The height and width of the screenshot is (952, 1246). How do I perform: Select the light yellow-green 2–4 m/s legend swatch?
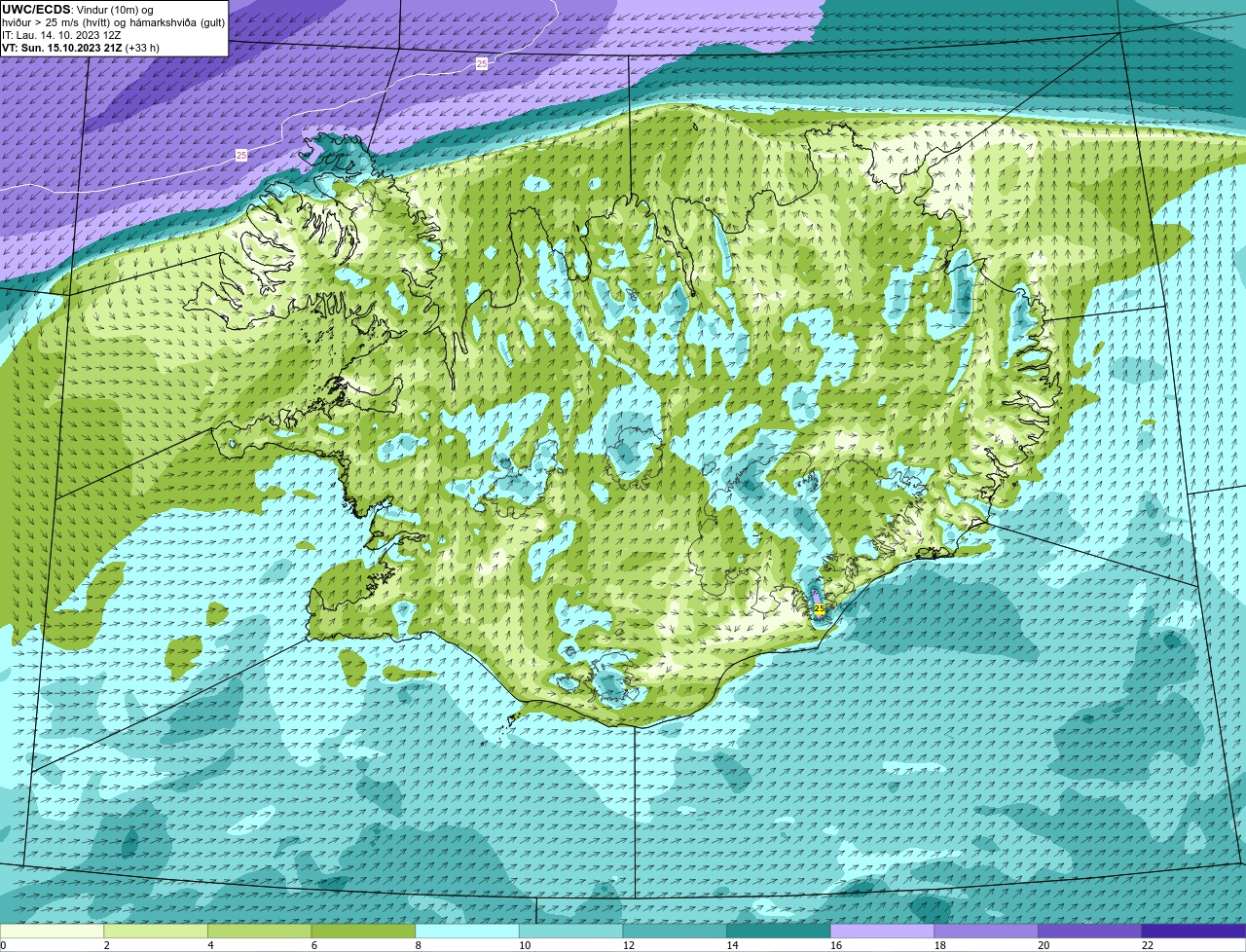coord(156,931)
